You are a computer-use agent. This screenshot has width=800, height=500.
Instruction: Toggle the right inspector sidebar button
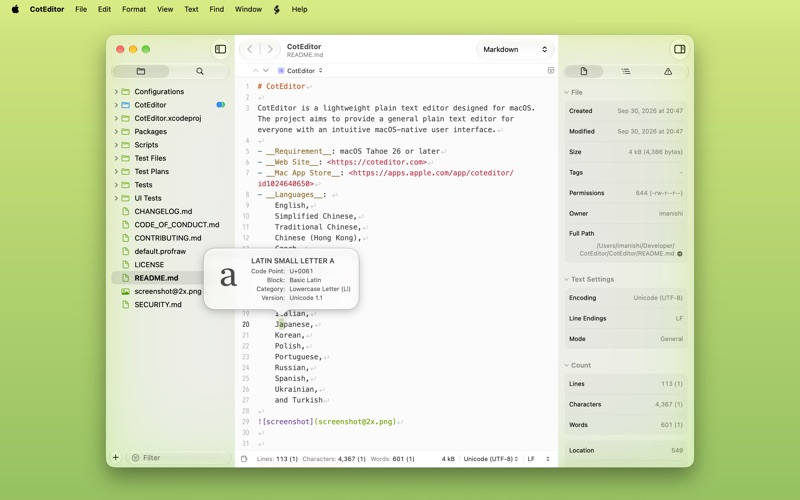click(679, 49)
